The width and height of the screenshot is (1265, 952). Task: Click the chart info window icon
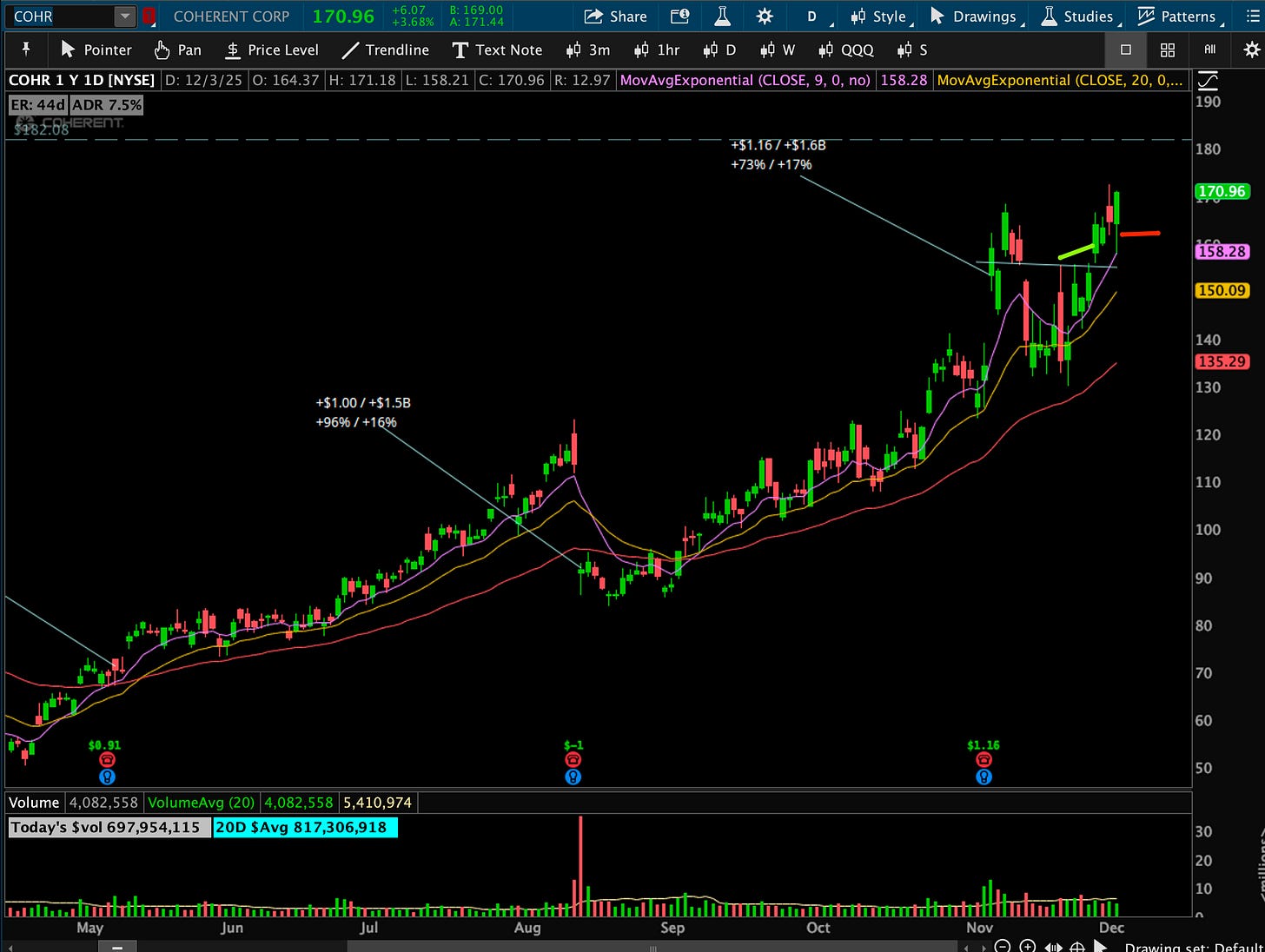(x=680, y=16)
